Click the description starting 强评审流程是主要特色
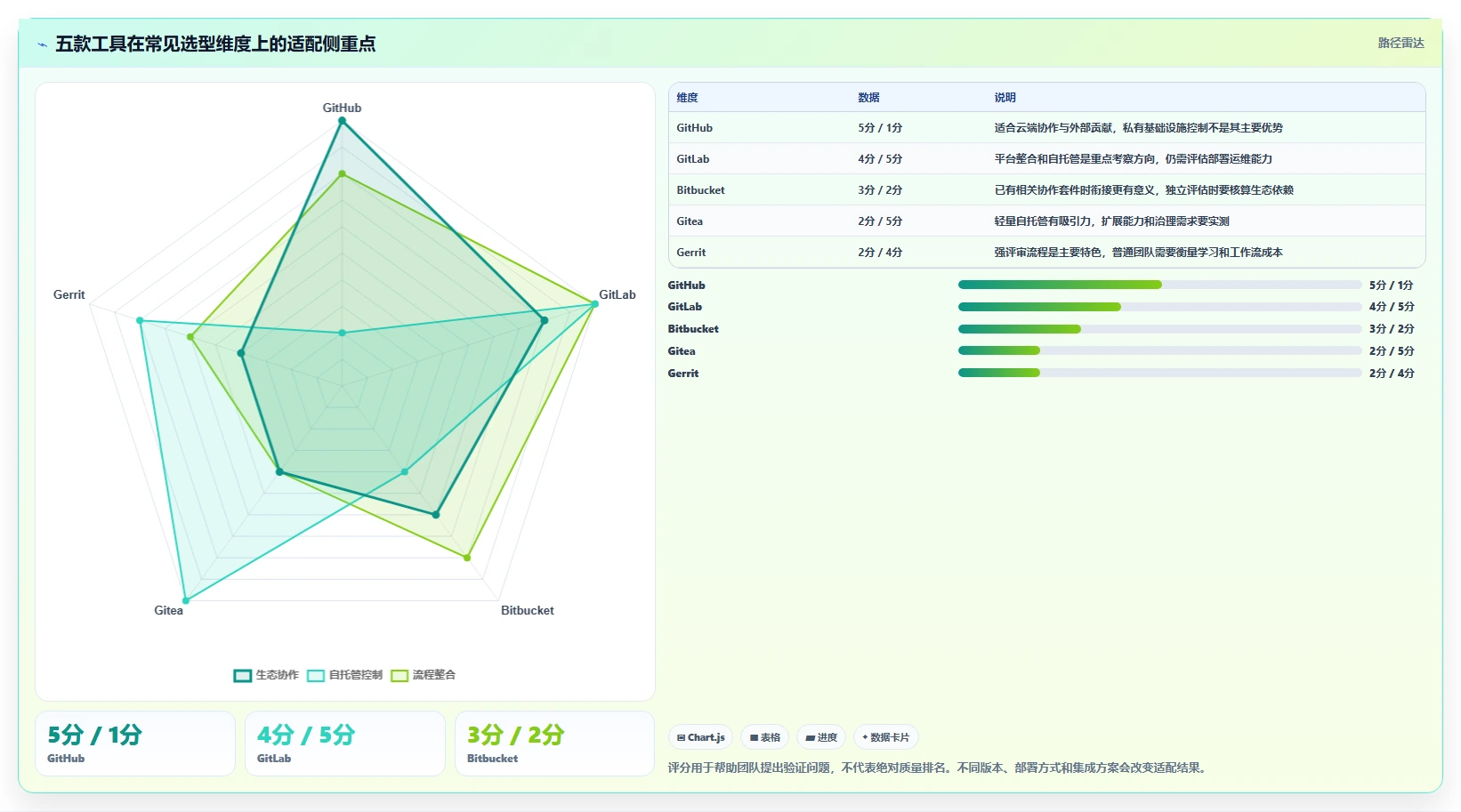The width and height of the screenshot is (1461, 812). click(1138, 253)
